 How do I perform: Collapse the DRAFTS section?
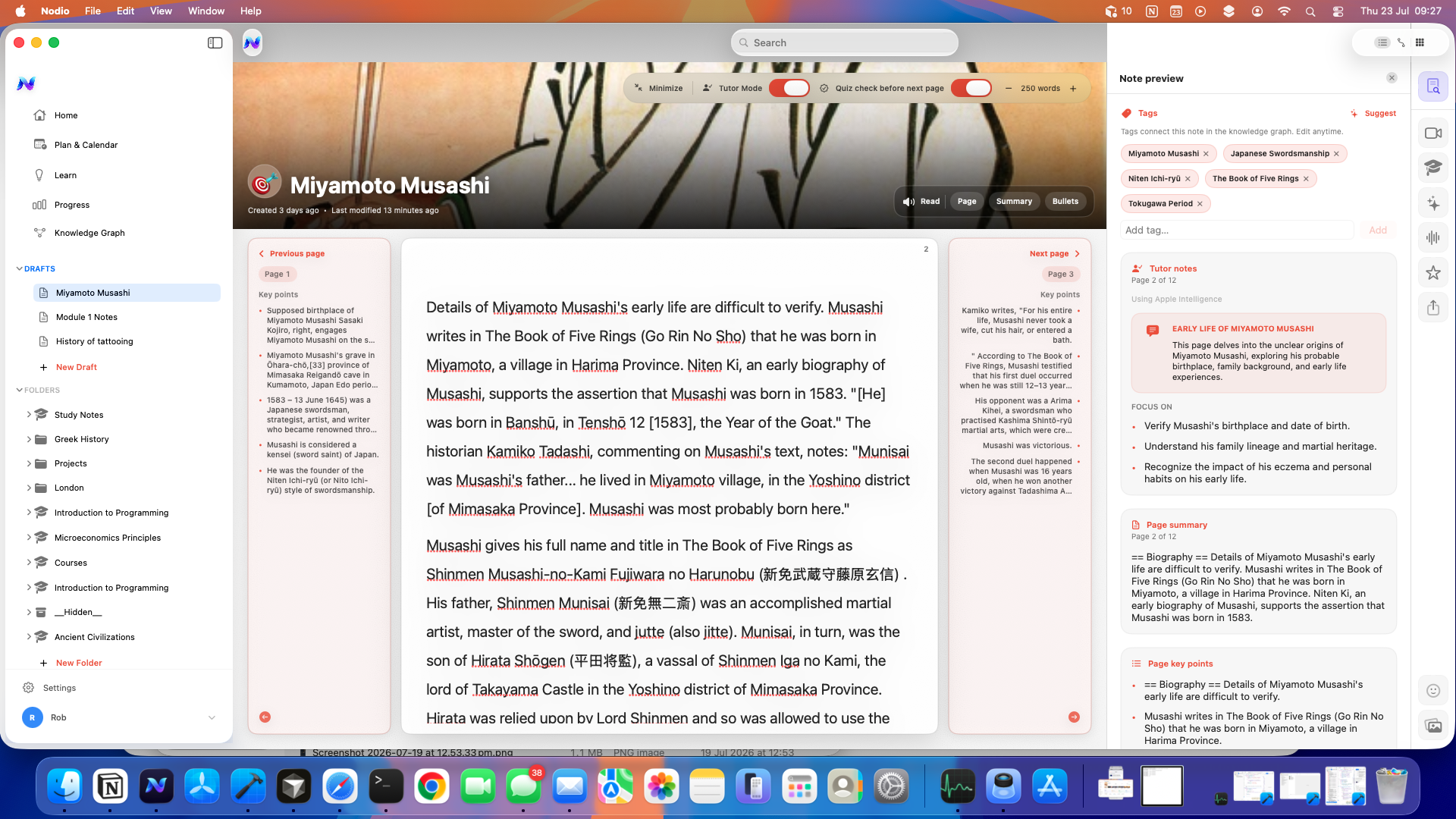click(20, 268)
